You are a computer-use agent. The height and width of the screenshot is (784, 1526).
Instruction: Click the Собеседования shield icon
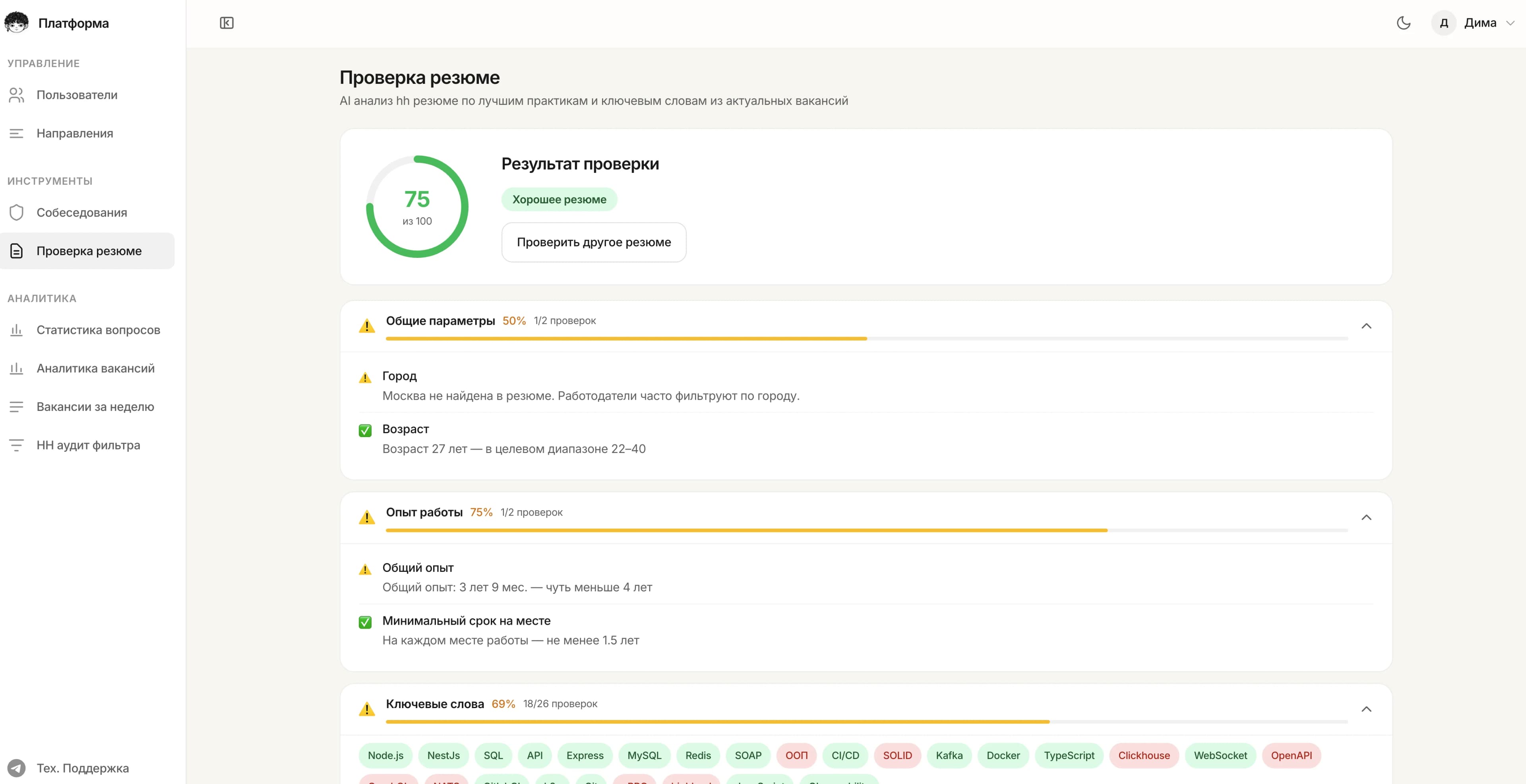click(x=16, y=212)
